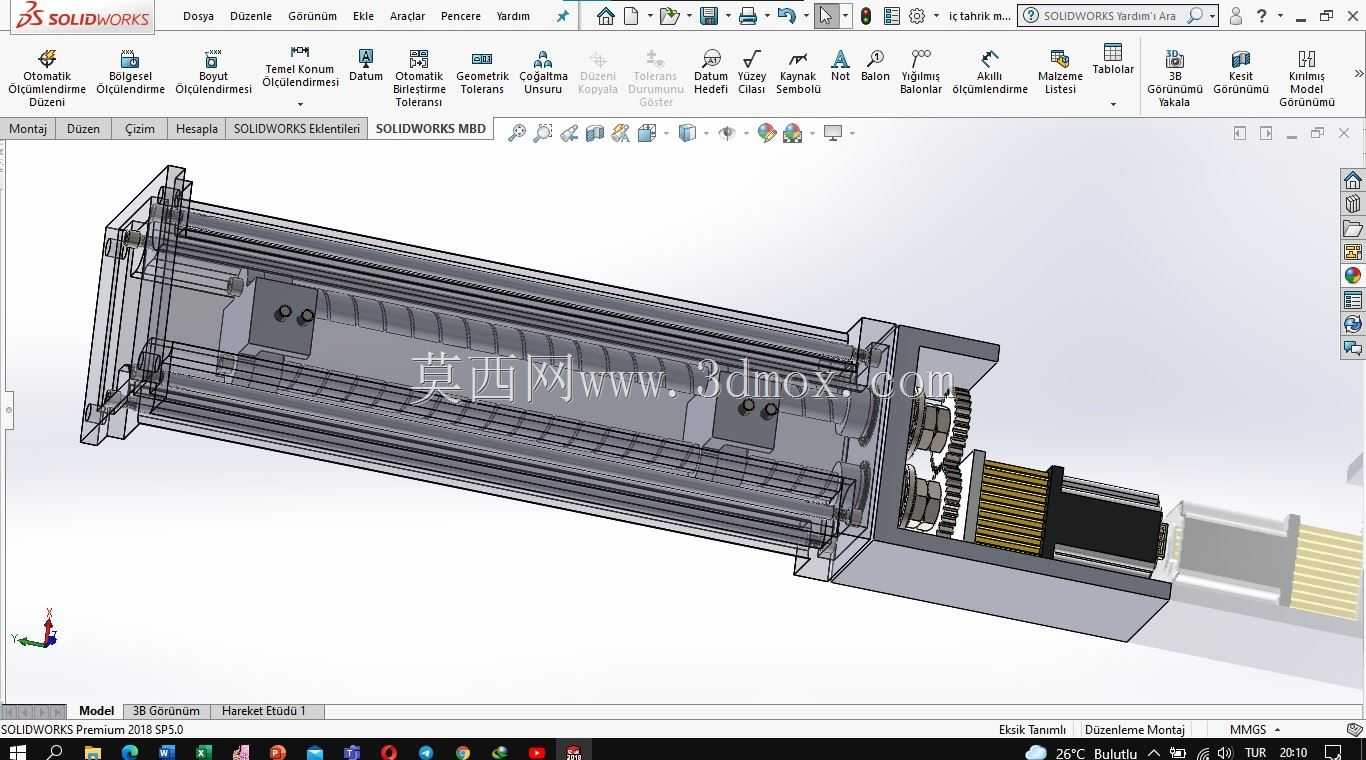Click Zoom to Fit in view toolbar
1366x760 pixels.
pyautogui.click(x=517, y=133)
